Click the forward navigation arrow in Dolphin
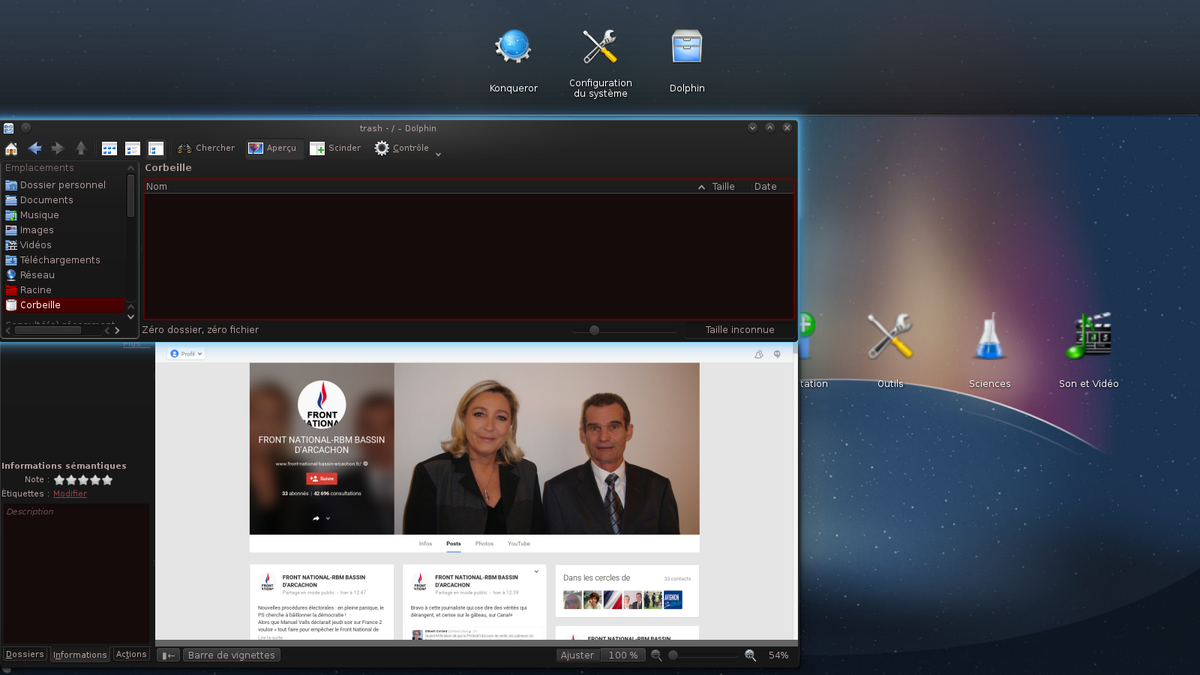The image size is (1200, 675). click(x=57, y=148)
